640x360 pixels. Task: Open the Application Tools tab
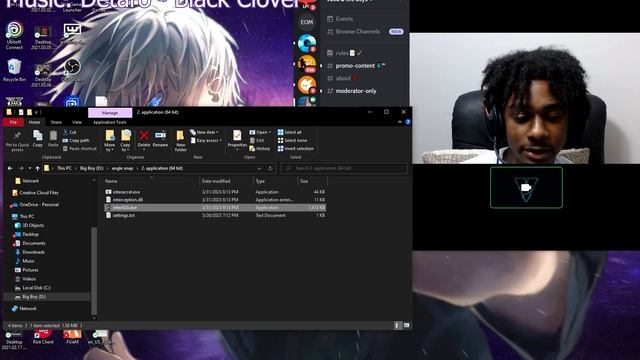pyautogui.click(x=109, y=122)
